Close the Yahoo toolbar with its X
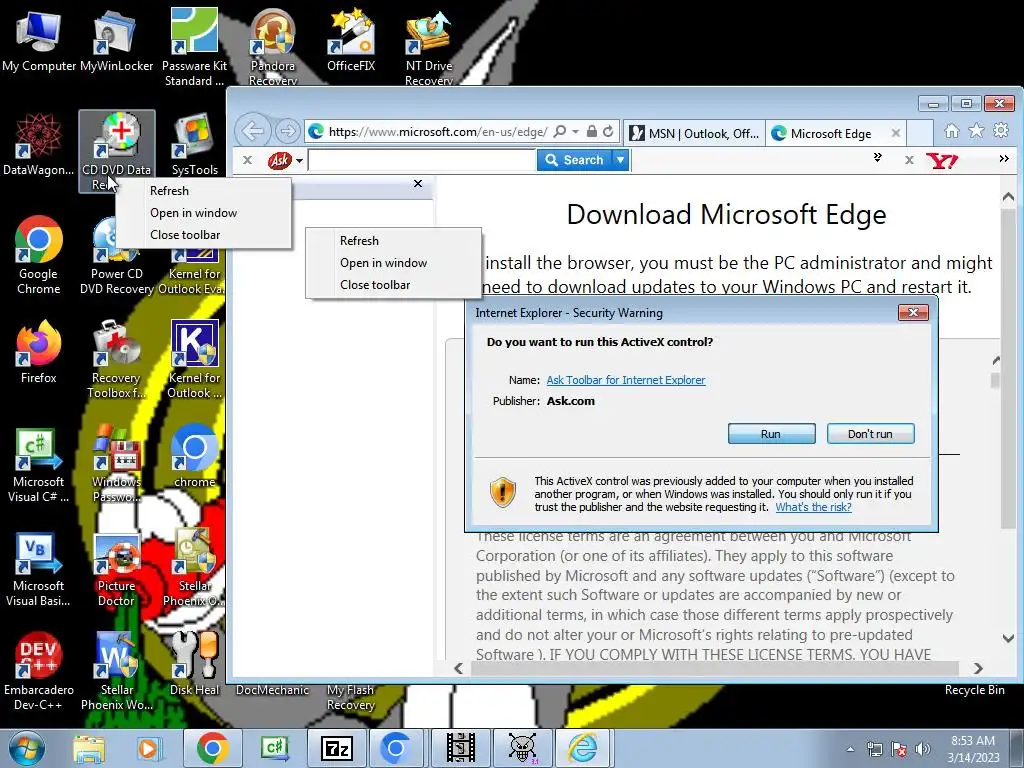 point(908,159)
